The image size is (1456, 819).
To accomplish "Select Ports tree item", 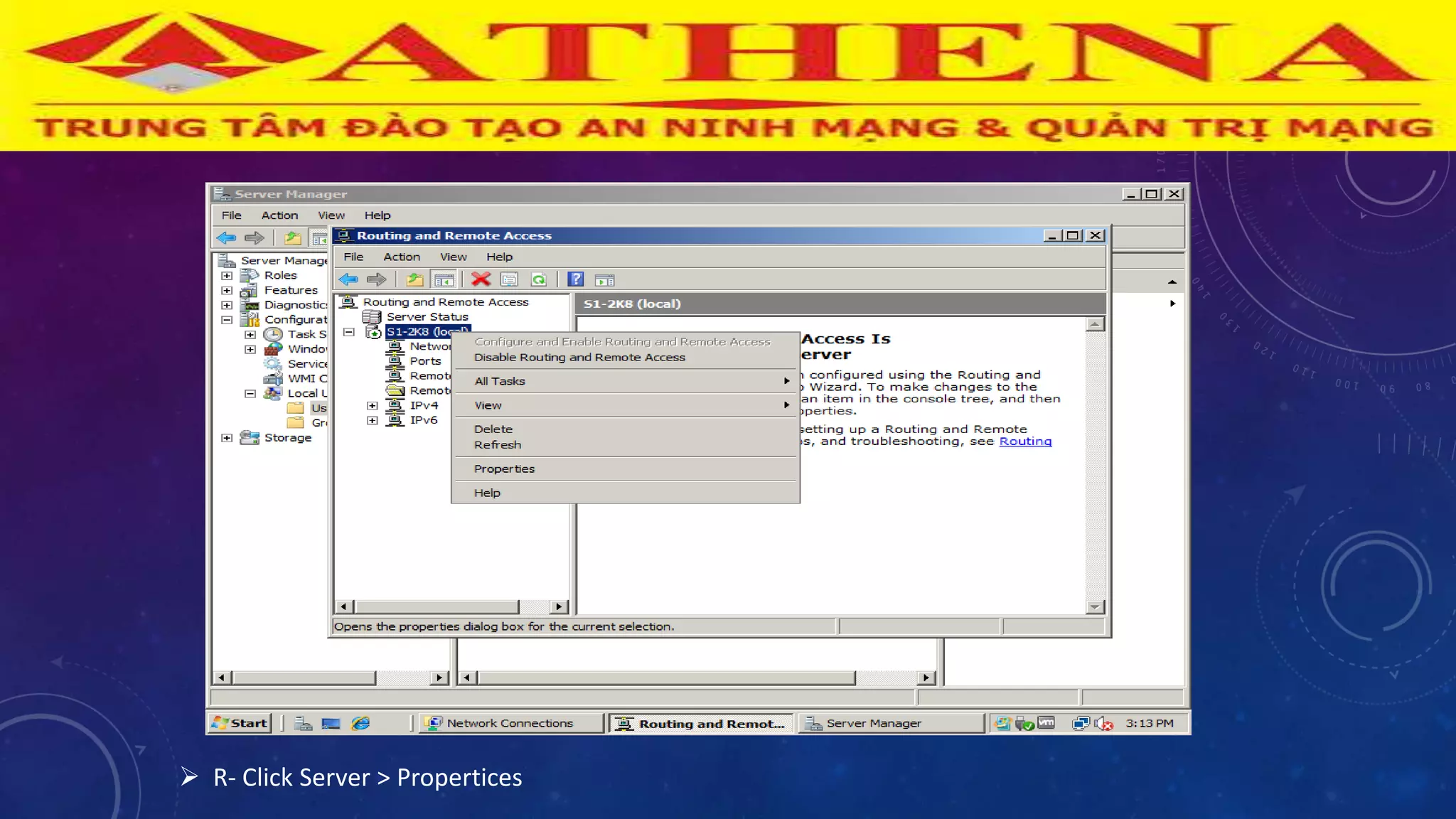I will tap(425, 361).
